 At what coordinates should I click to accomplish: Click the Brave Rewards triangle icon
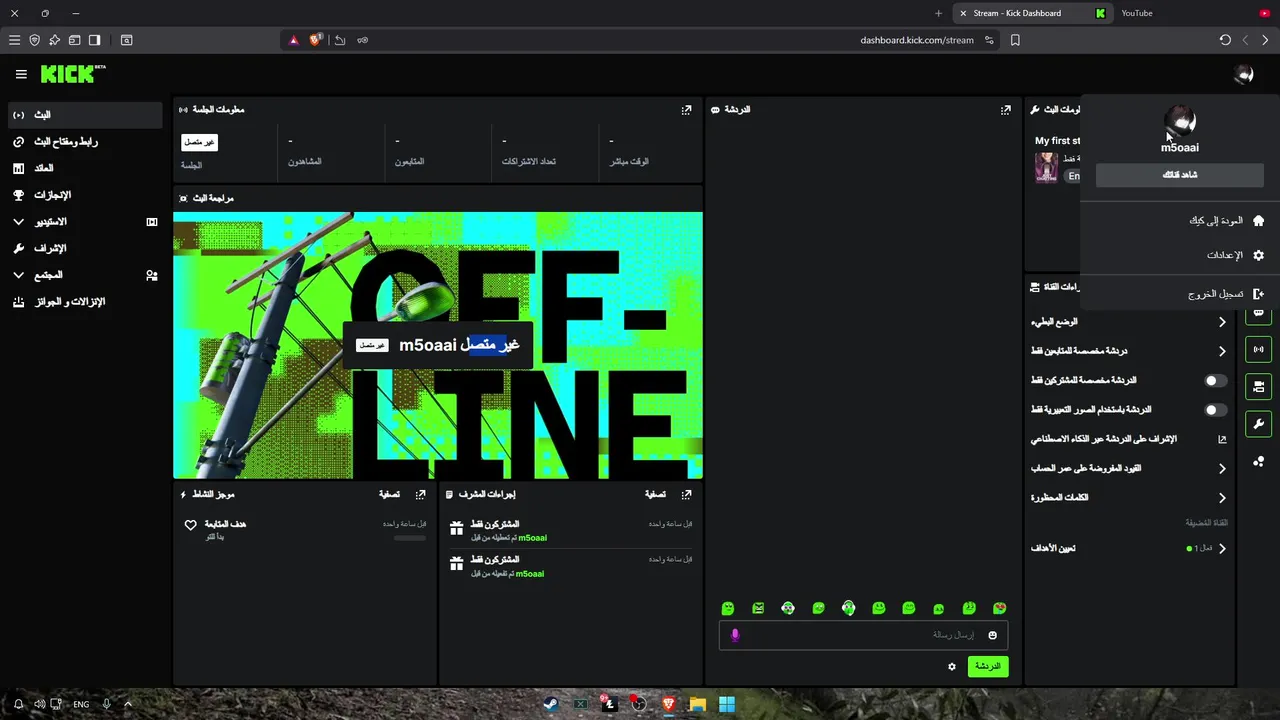pyautogui.click(x=294, y=40)
